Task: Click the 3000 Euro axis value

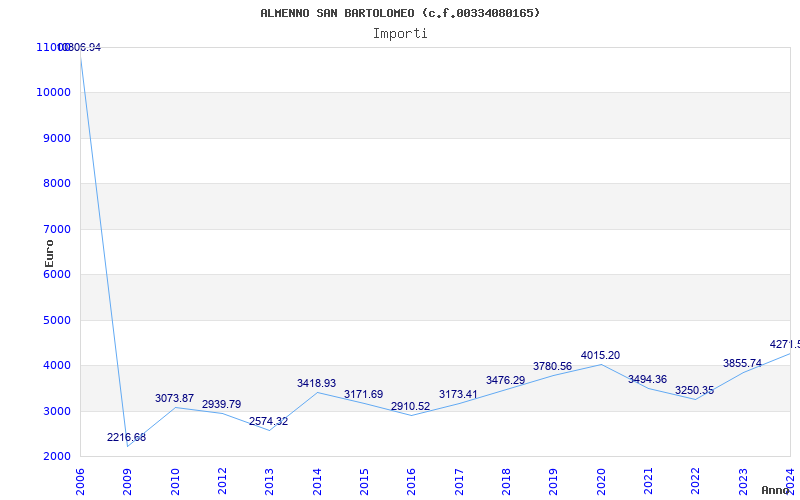Action: (56, 411)
